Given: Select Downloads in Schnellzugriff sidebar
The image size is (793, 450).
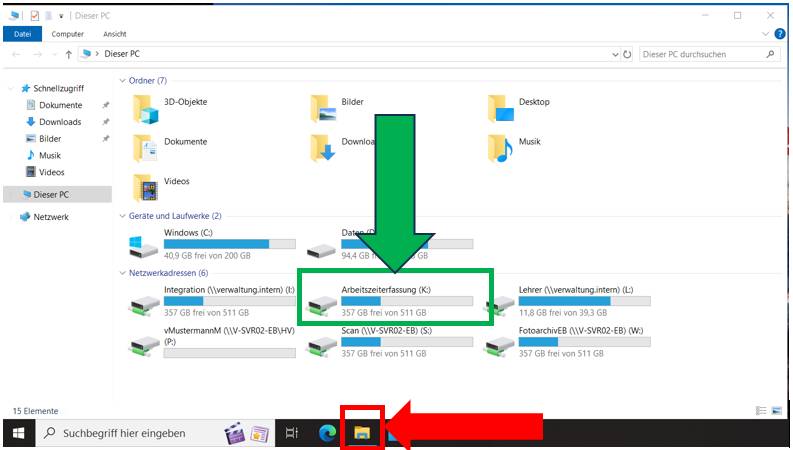Looking at the screenshot, I should (x=60, y=122).
